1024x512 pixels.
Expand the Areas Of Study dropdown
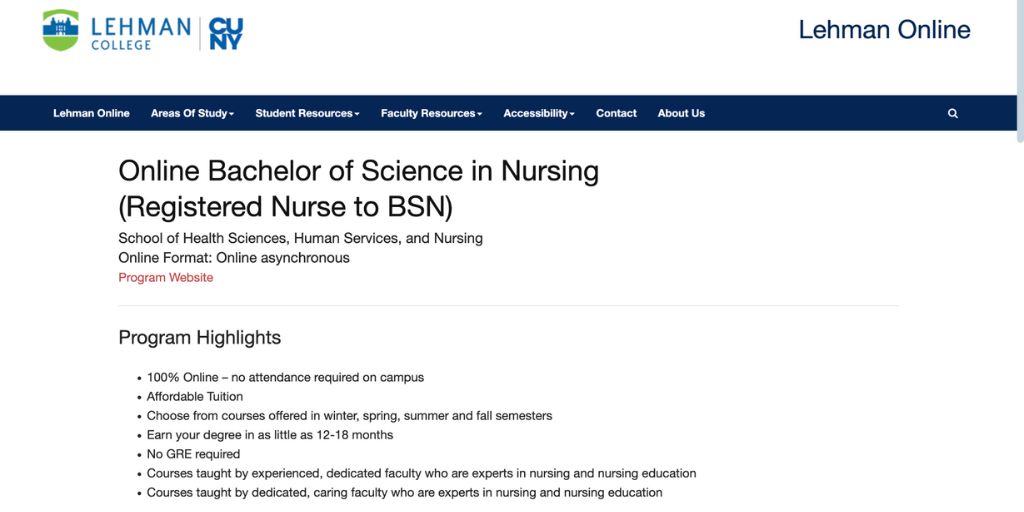(192, 114)
